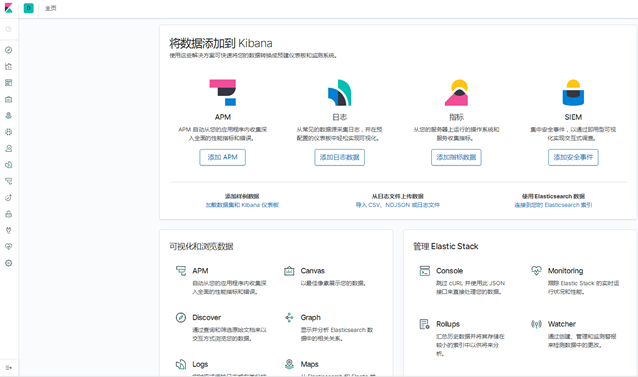
Task: Click the add metric data button under 指标
Action: pos(456,157)
